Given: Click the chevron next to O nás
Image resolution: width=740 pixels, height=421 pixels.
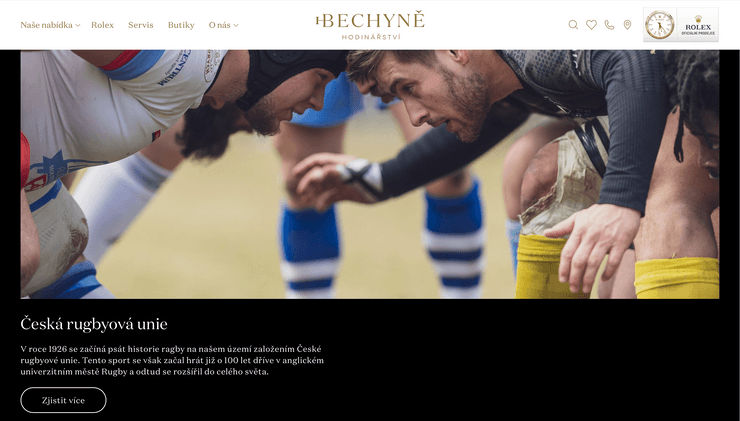Looking at the screenshot, I should pos(235,25).
